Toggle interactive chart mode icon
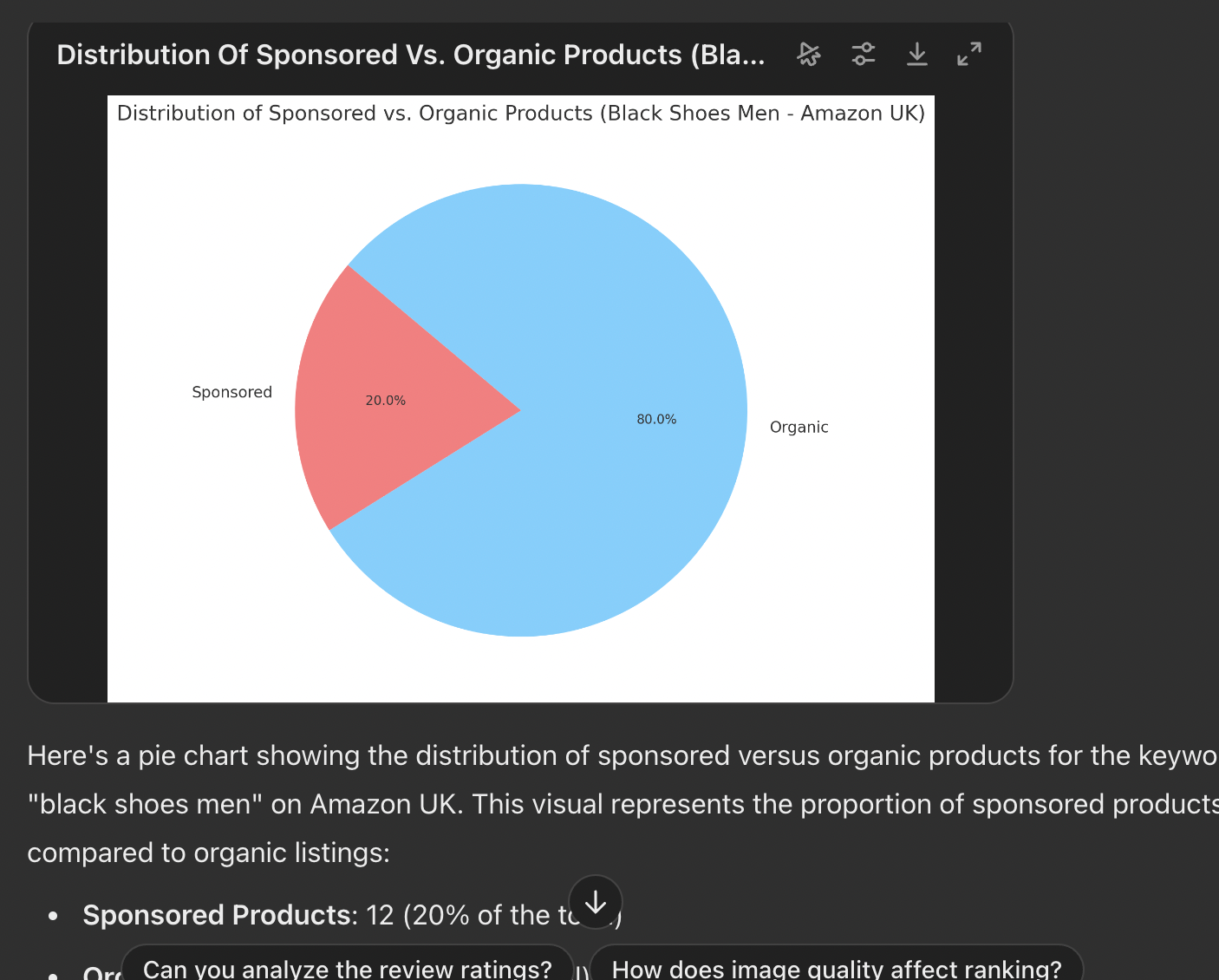The image size is (1219, 980). [x=808, y=55]
